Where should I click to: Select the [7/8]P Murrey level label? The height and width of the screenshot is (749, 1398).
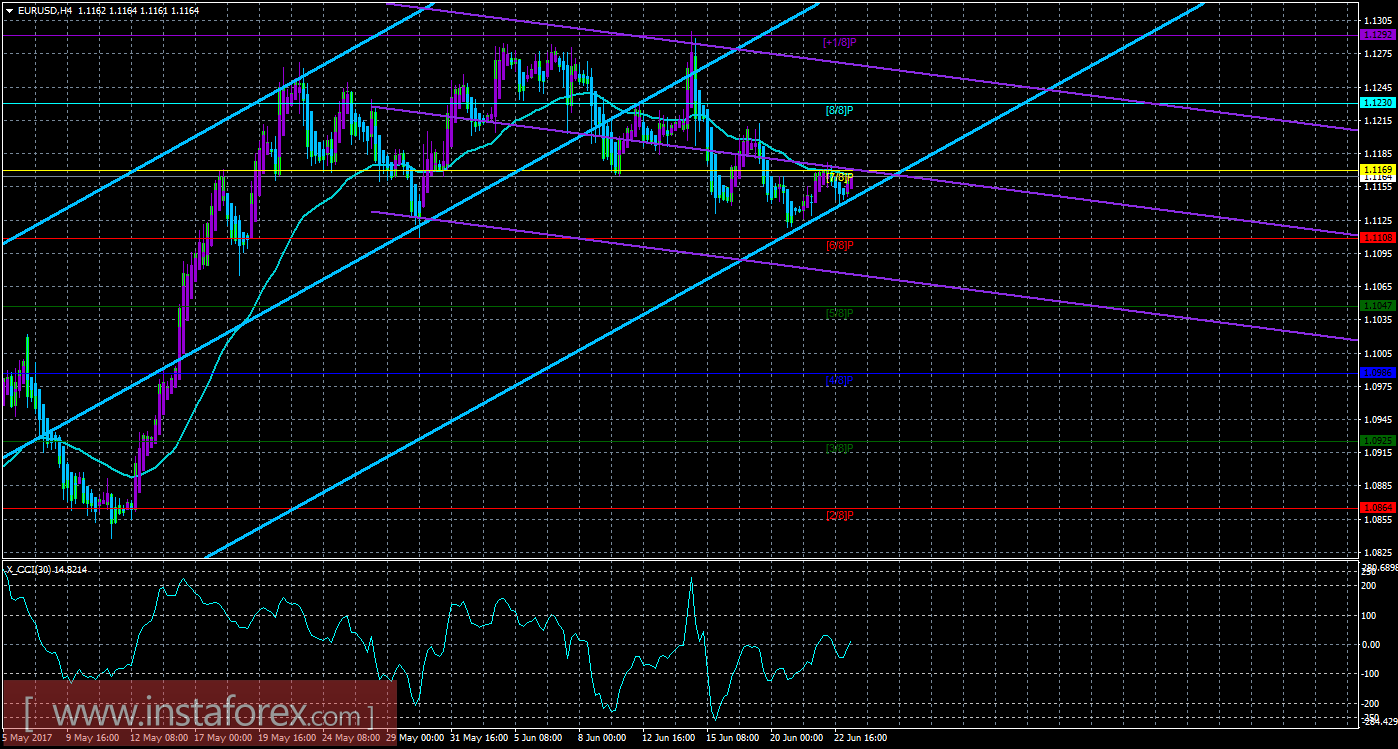click(x=839, y=177)
